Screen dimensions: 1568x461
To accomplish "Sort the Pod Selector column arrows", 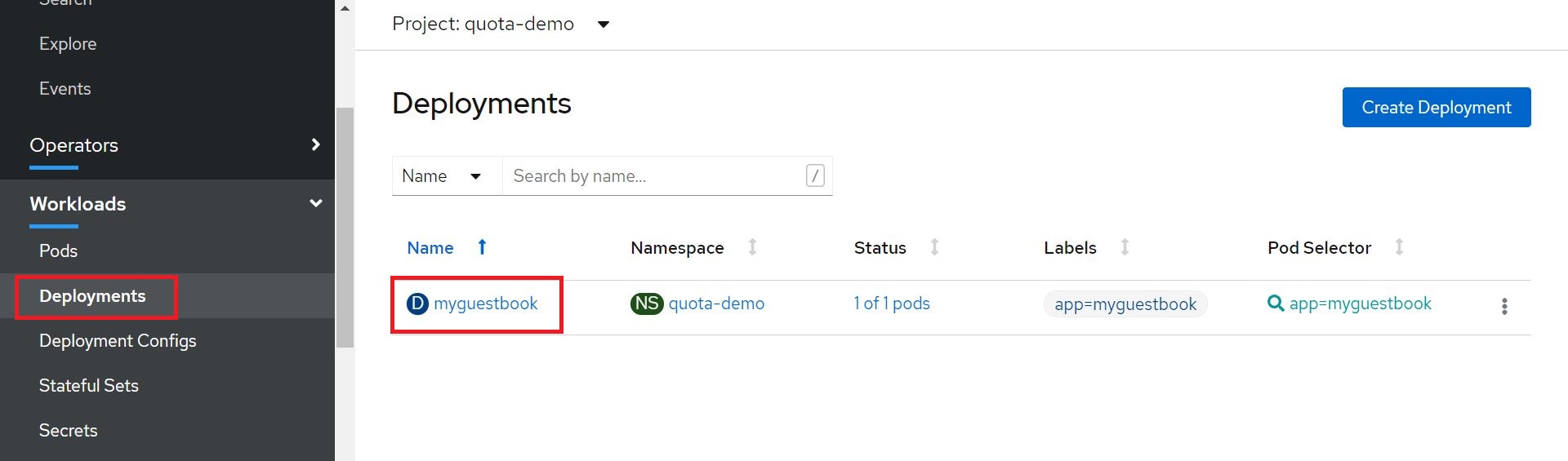I will click(1399, 247).
